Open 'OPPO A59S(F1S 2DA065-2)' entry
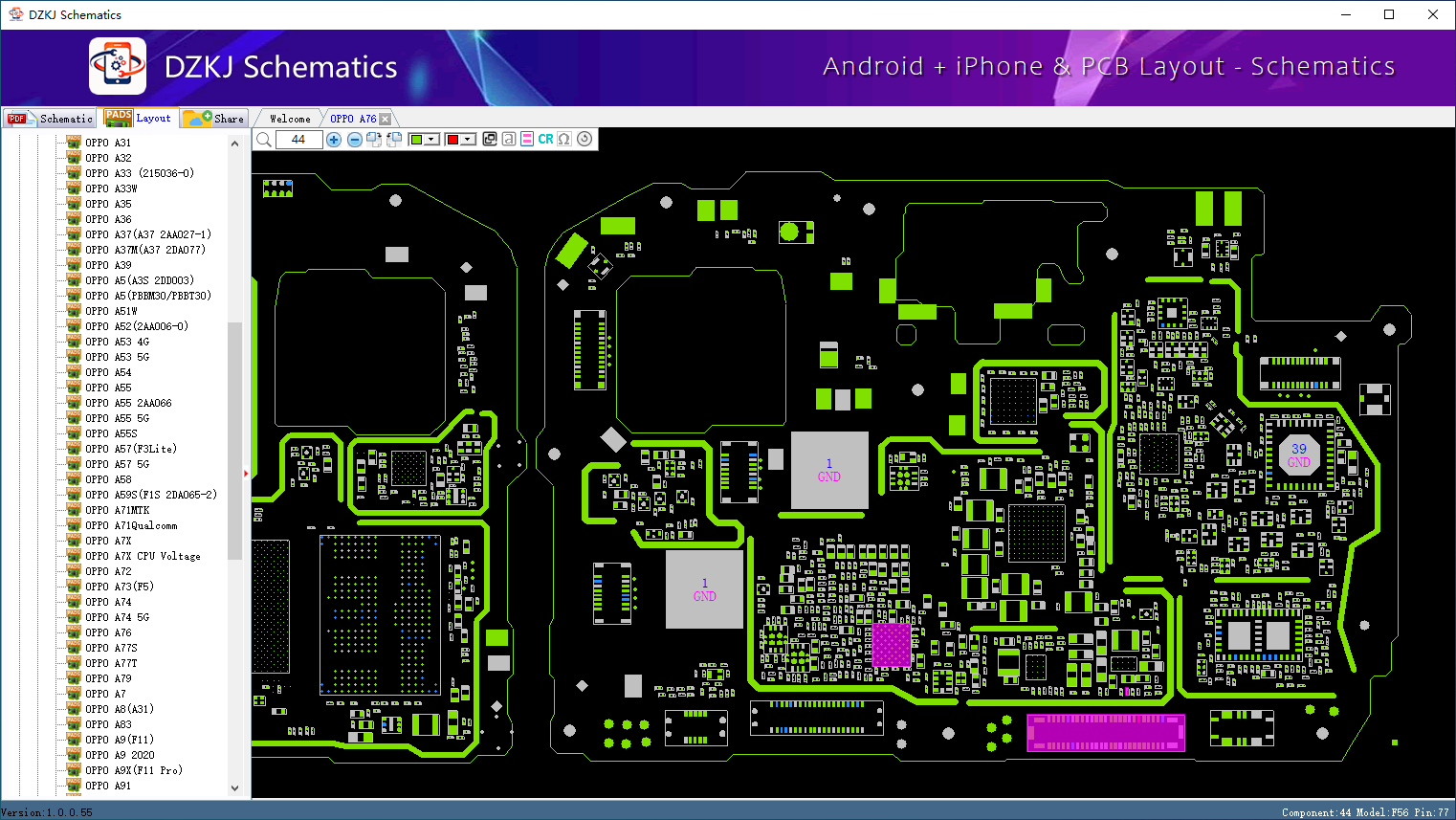 (151, 495)
